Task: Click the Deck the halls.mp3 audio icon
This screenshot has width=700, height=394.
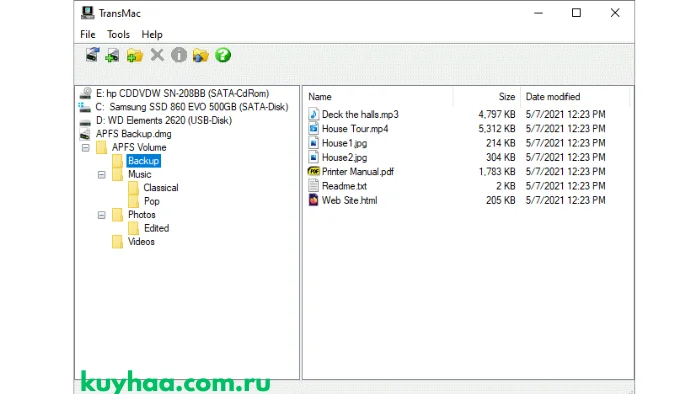Action: (314, 114)
